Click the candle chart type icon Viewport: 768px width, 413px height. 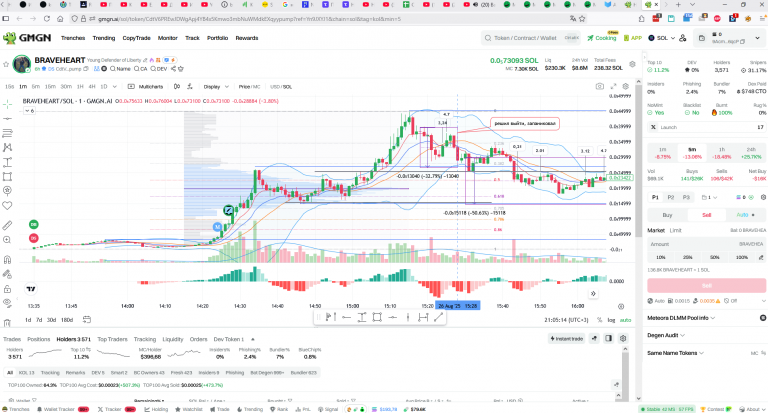pyautogui.click(x=177, y=87)
